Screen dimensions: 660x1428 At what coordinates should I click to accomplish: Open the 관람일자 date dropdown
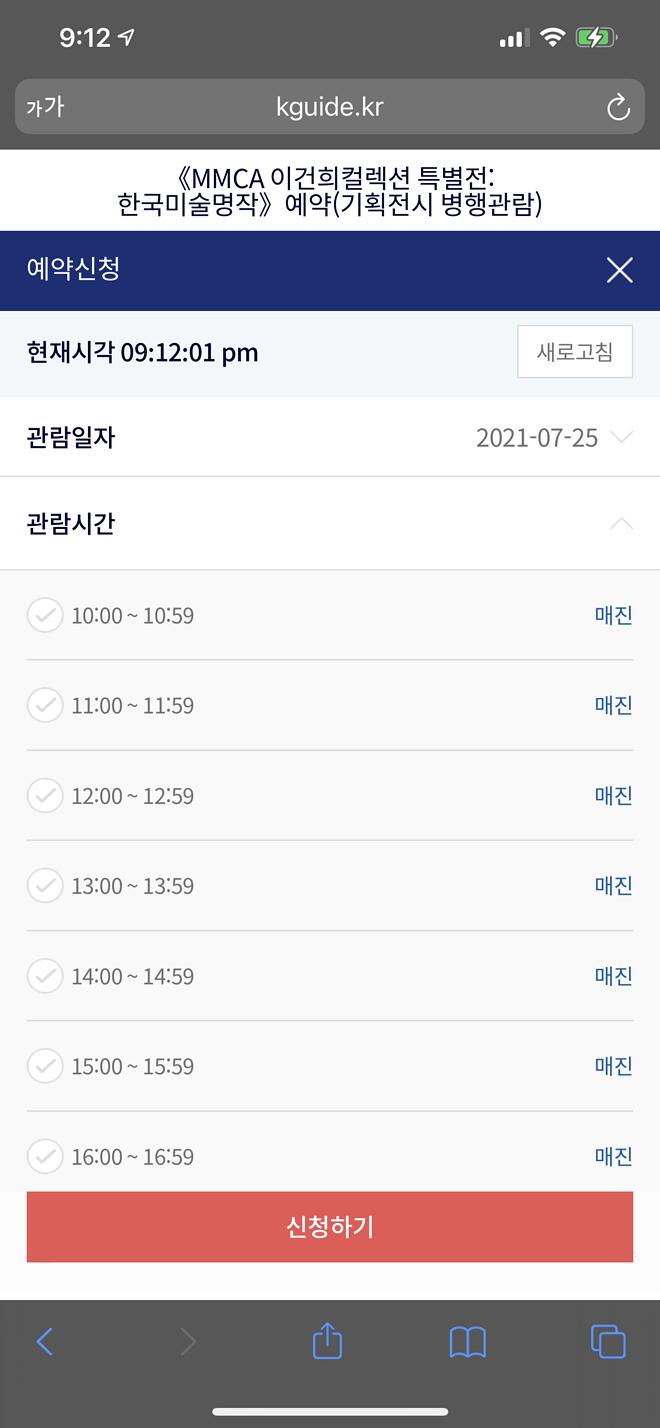(621, 437)
